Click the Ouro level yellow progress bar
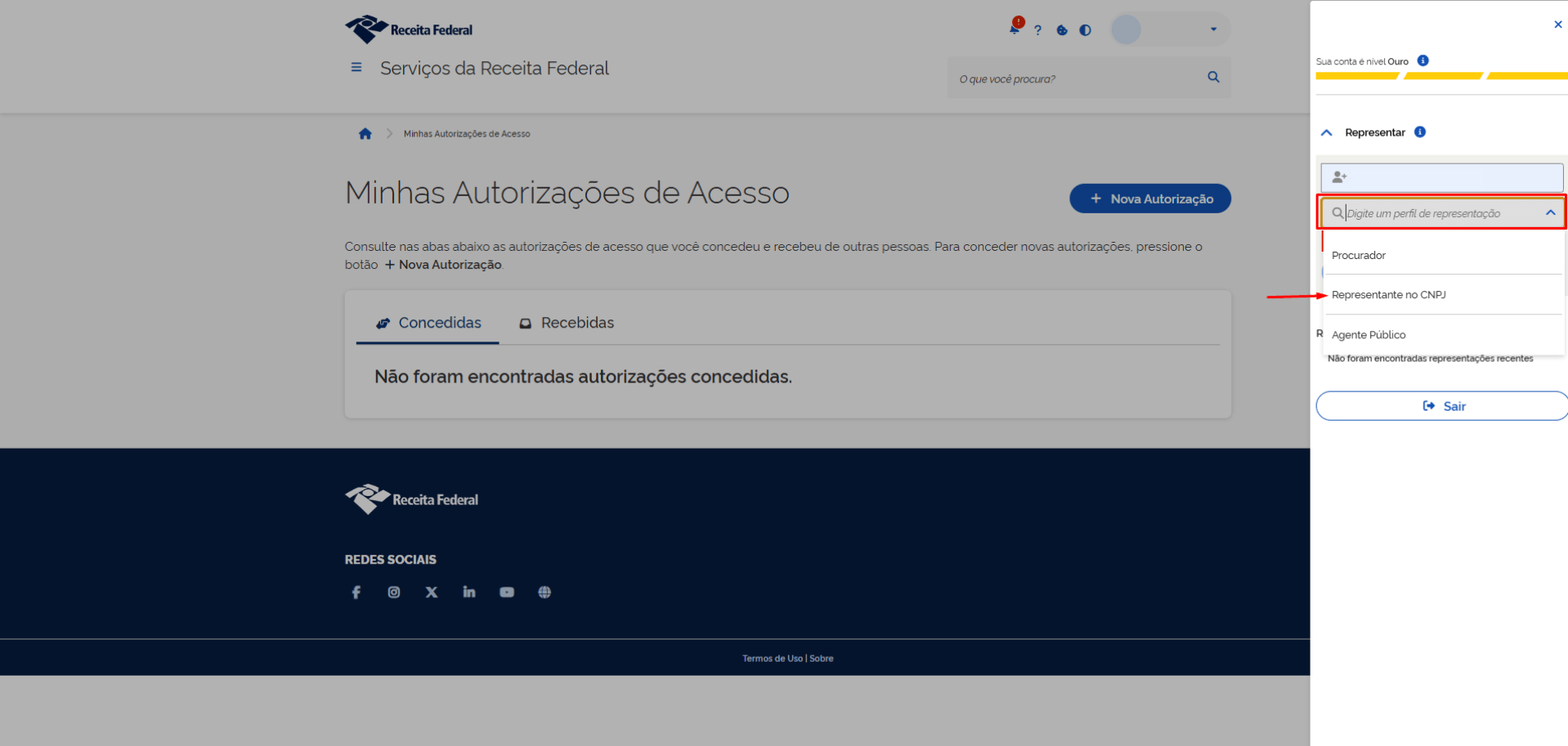 point(1442,76)
